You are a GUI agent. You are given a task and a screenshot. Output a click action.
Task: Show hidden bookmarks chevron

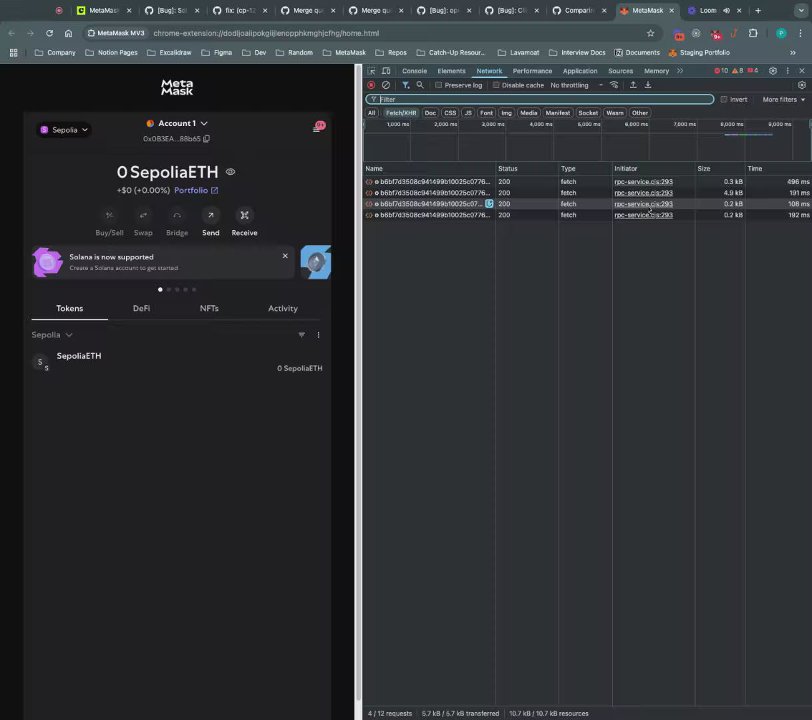coord(792,53)
